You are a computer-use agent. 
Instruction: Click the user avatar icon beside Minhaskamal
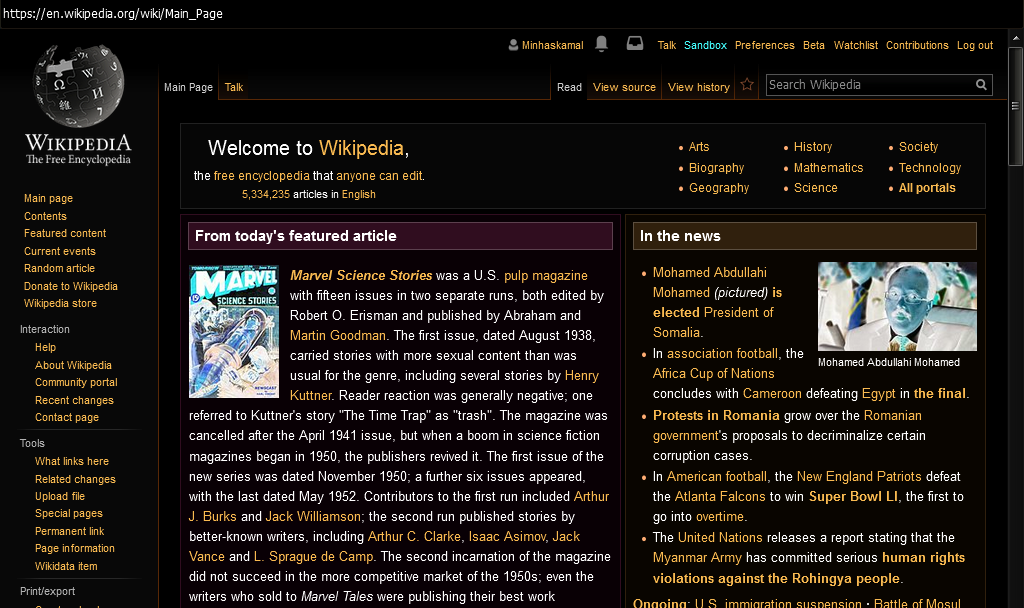pyautogui.click(x=513, y=45)
